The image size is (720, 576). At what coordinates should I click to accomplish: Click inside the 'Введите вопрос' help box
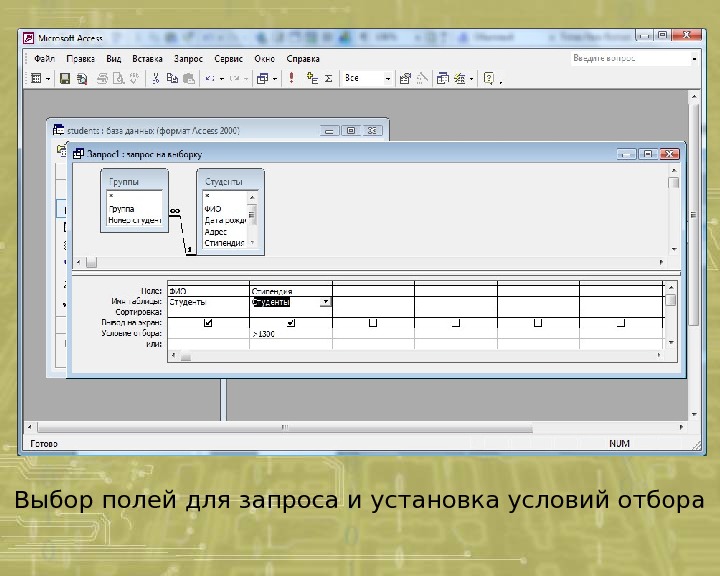click(630, 58)
